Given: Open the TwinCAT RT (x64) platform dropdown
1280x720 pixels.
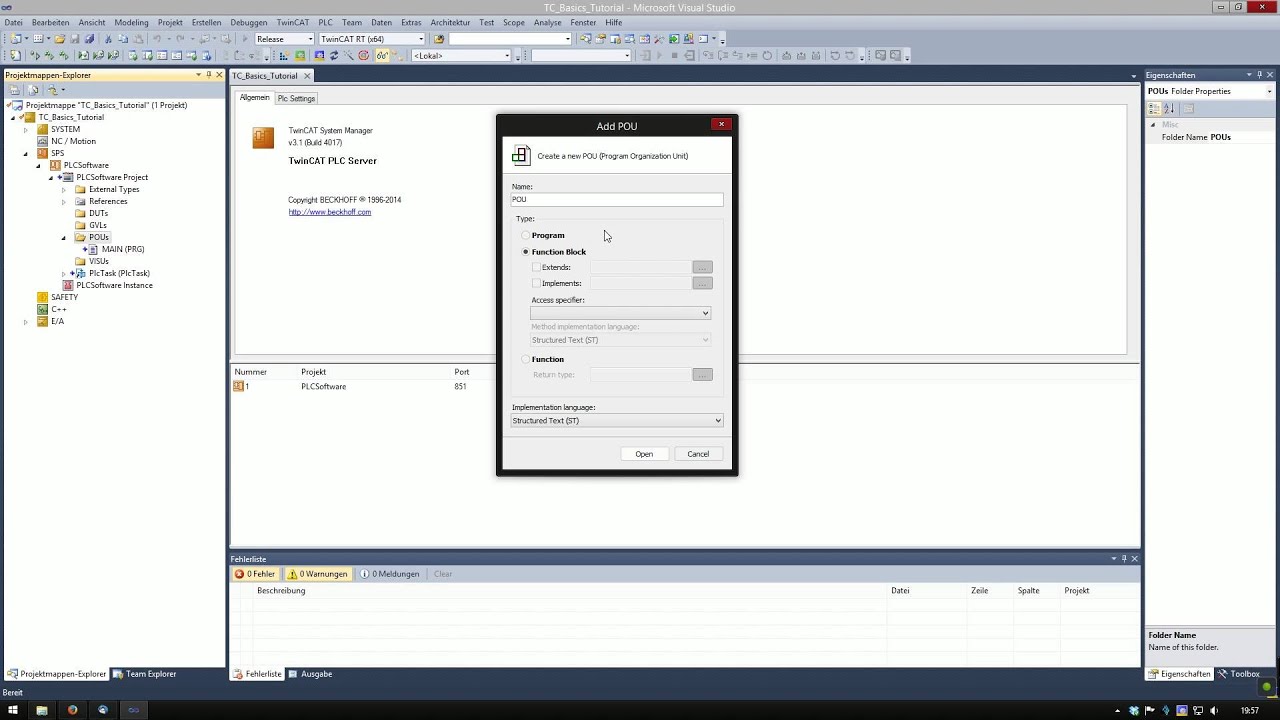Looking at the screenshot, I should coord(372,39).
